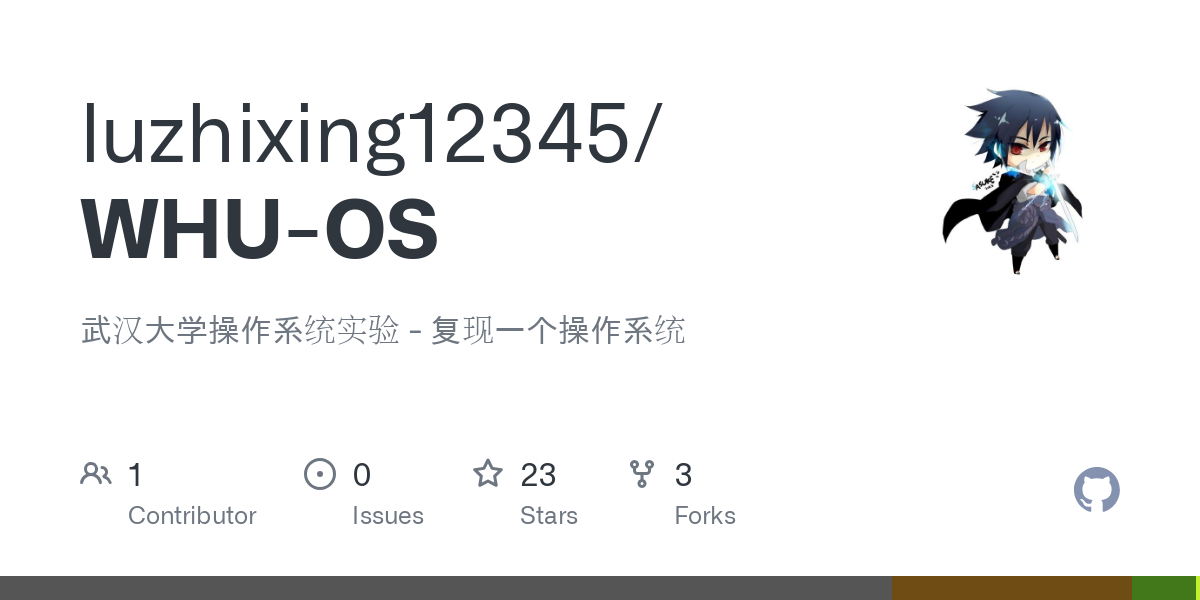The width and height of the screenshot is (1200, 600).
Task: Click the green language bar segment
Action: coord(1164,588)
